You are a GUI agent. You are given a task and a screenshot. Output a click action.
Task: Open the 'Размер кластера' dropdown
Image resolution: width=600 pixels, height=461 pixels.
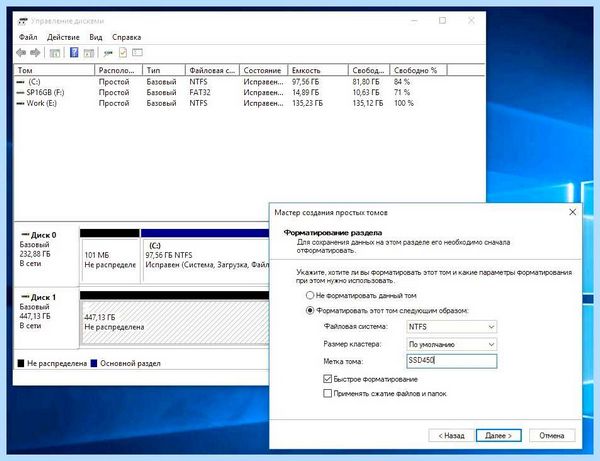pyautogui.click(x=452, y=344)
